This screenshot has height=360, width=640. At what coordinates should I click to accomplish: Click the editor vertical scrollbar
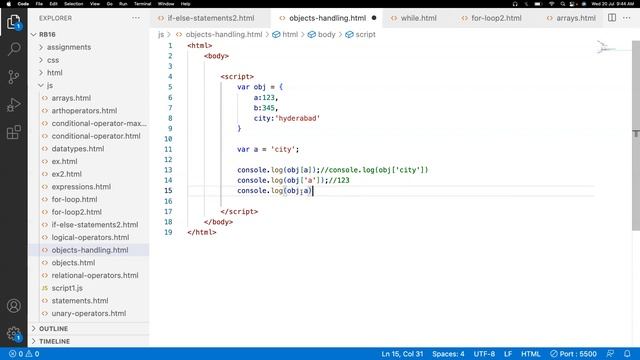click(636, 136)
